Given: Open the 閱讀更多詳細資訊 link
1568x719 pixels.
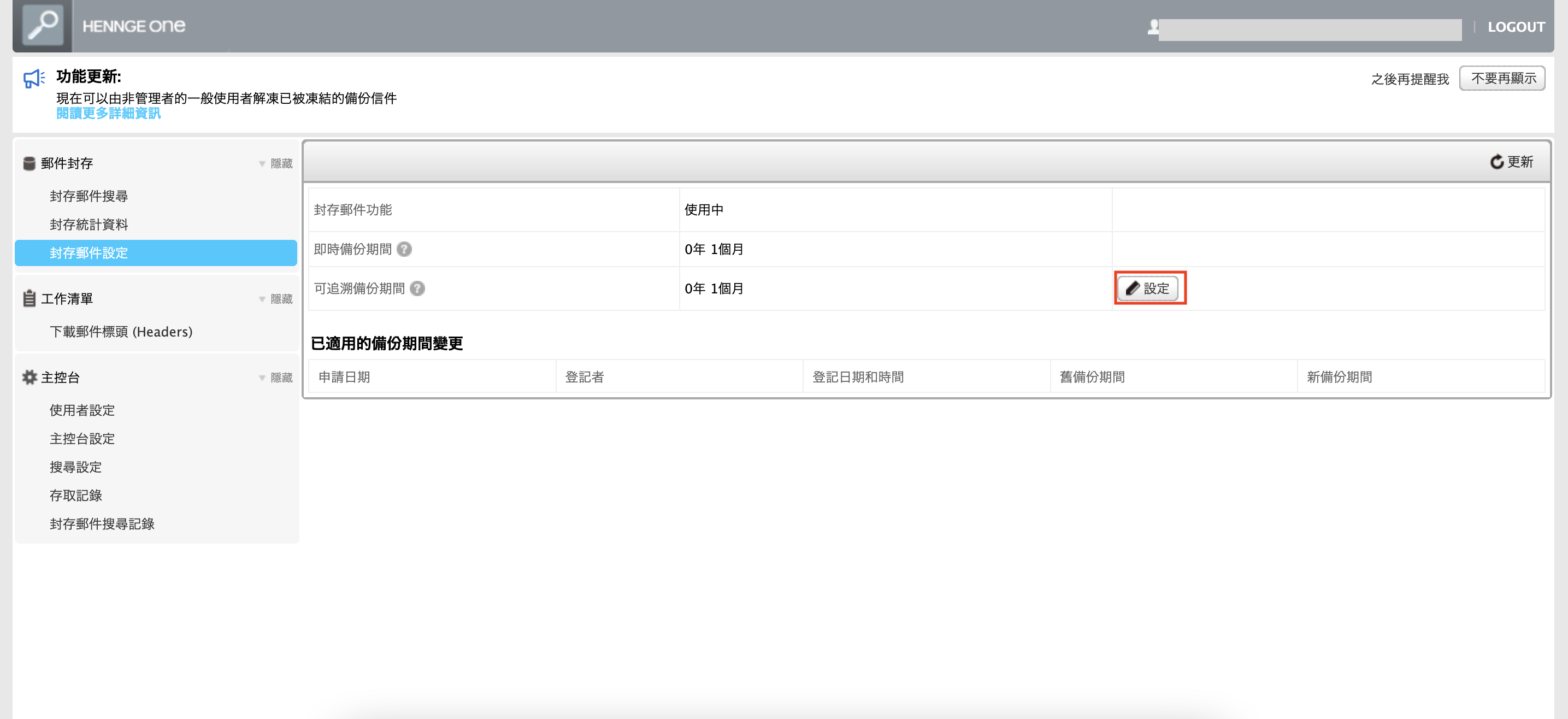Looking at the screenshot, I should pyautogui.click(x=108, y=113).
